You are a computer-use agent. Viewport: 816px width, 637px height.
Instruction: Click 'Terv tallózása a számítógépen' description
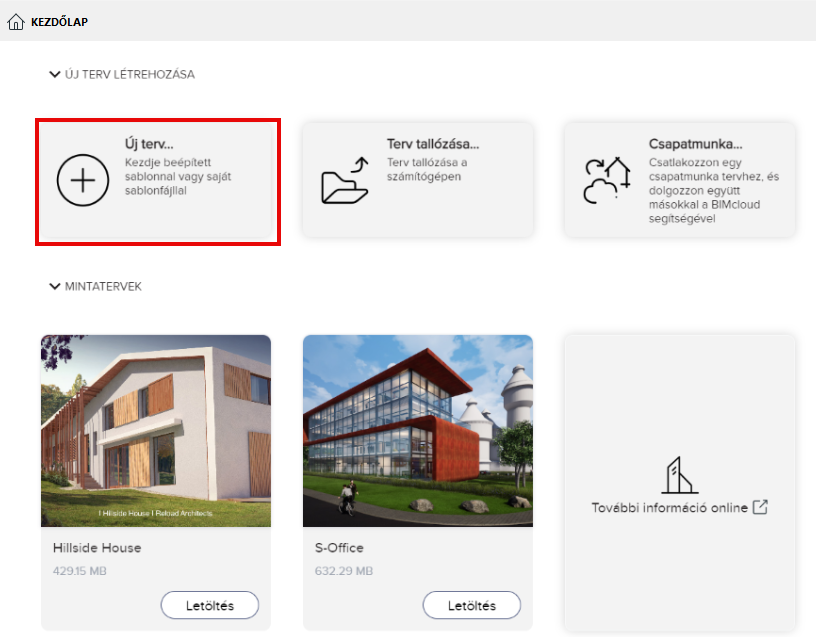tap(427, 169)
